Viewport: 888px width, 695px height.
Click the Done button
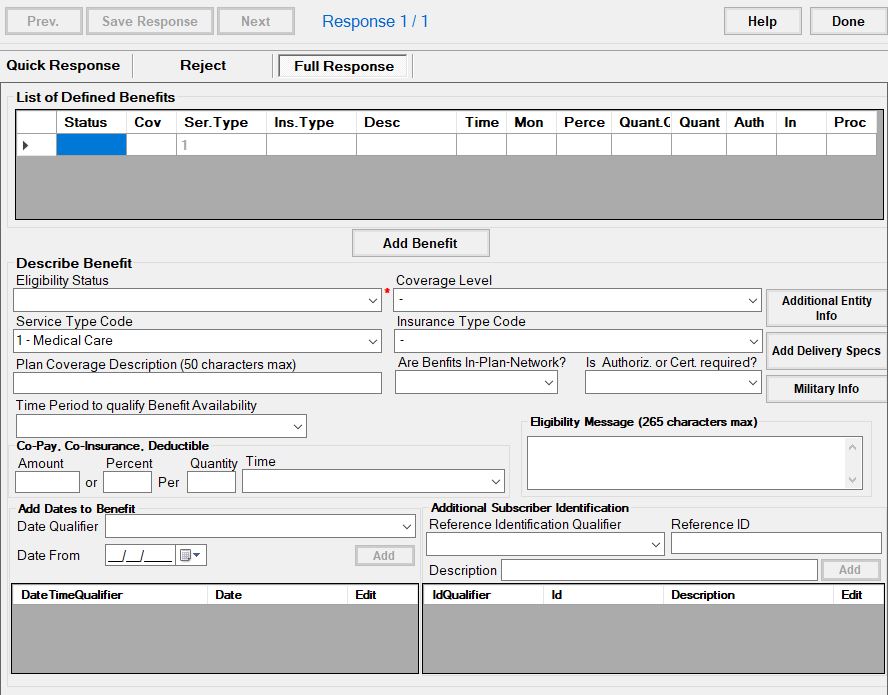pos(848,22)
